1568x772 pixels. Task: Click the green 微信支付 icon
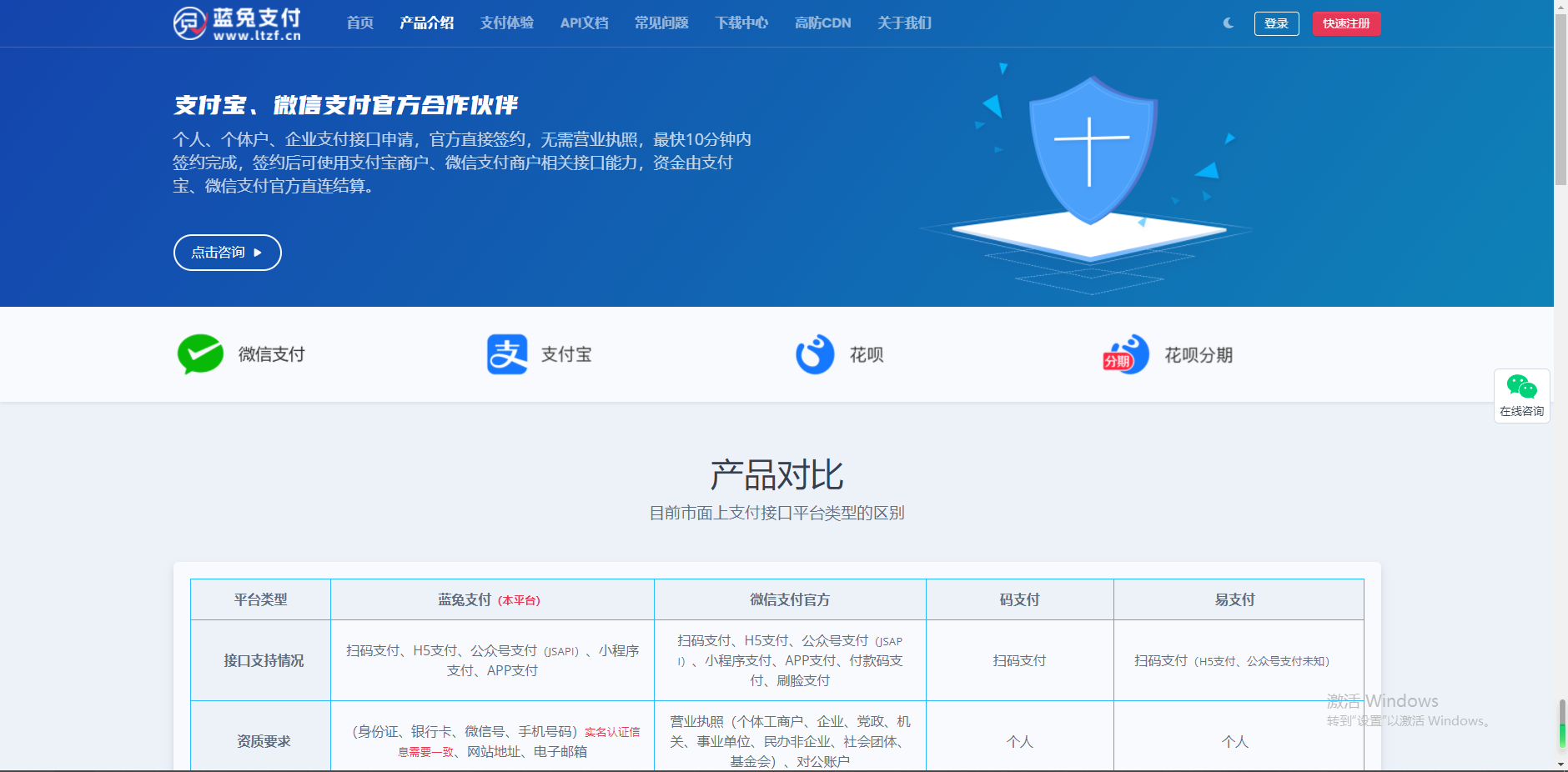(200, 354)
